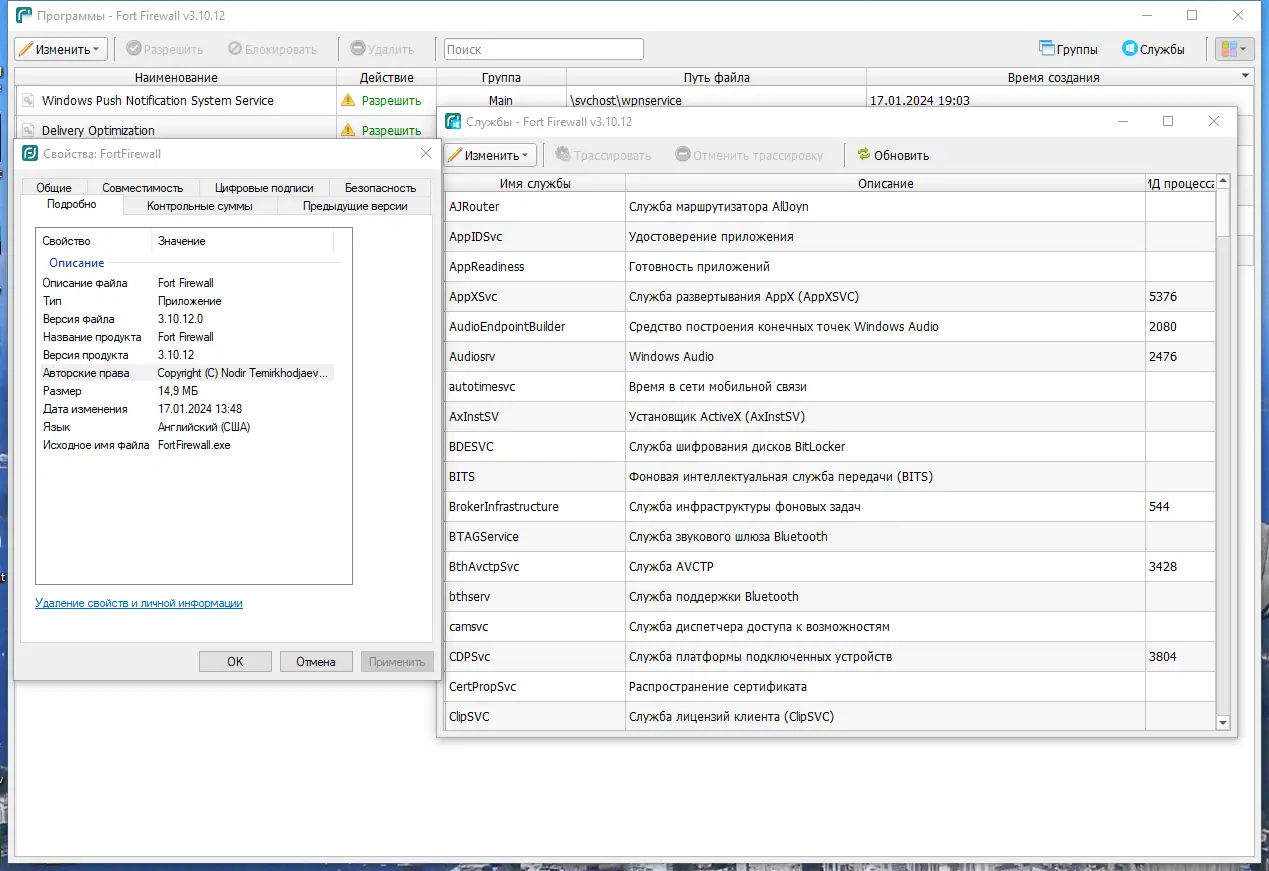Click the scroll up arrow of the Службы list
The image size is (1269, 871).
click(x=1223, y=182)
